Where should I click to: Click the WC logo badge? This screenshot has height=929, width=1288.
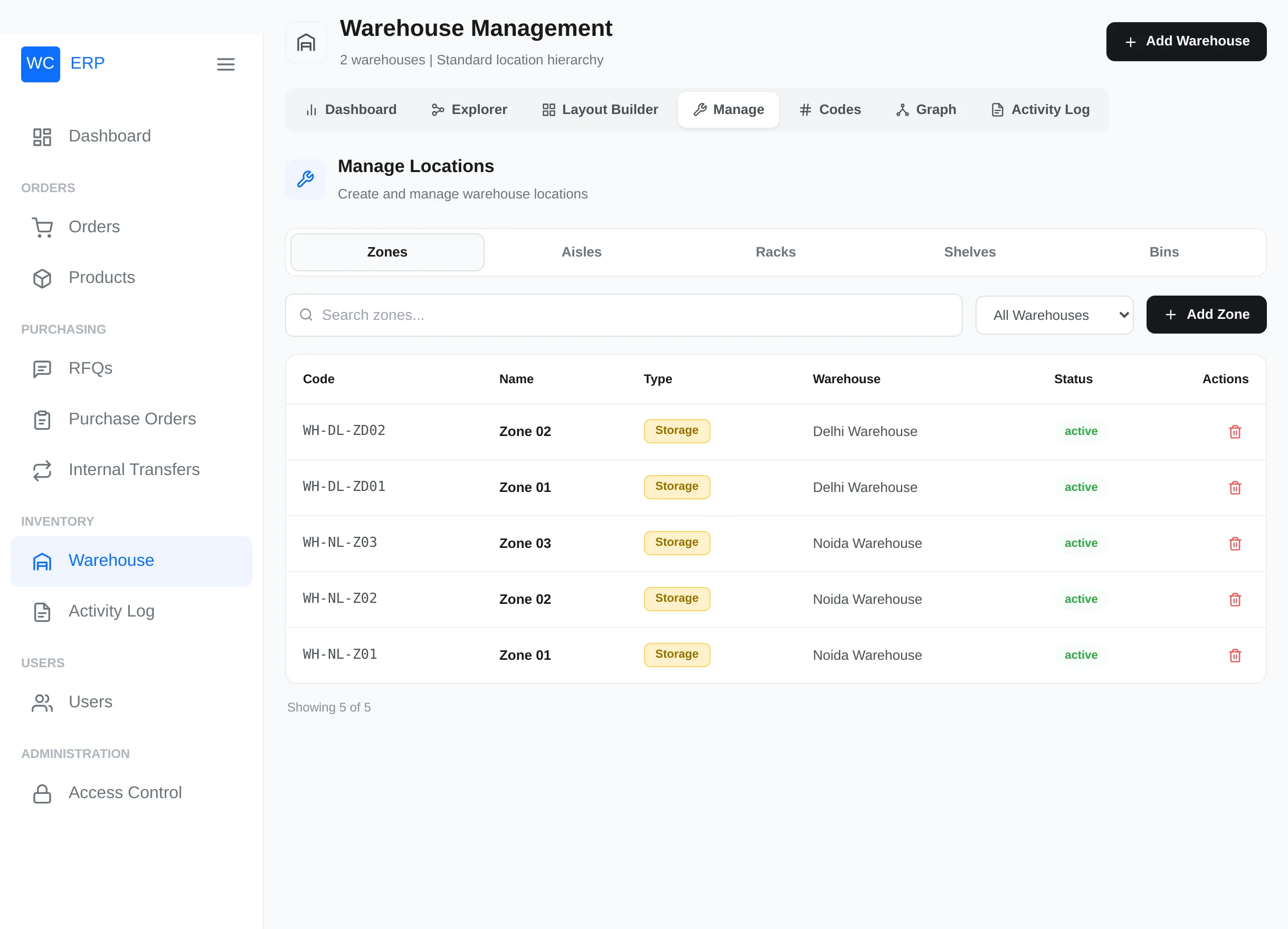[40, 63]
